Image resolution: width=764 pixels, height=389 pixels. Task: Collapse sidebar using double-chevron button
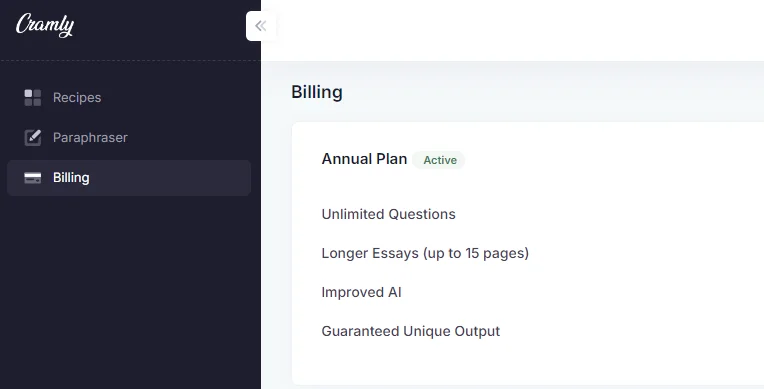pyautogui.click(x=261, y=26)
